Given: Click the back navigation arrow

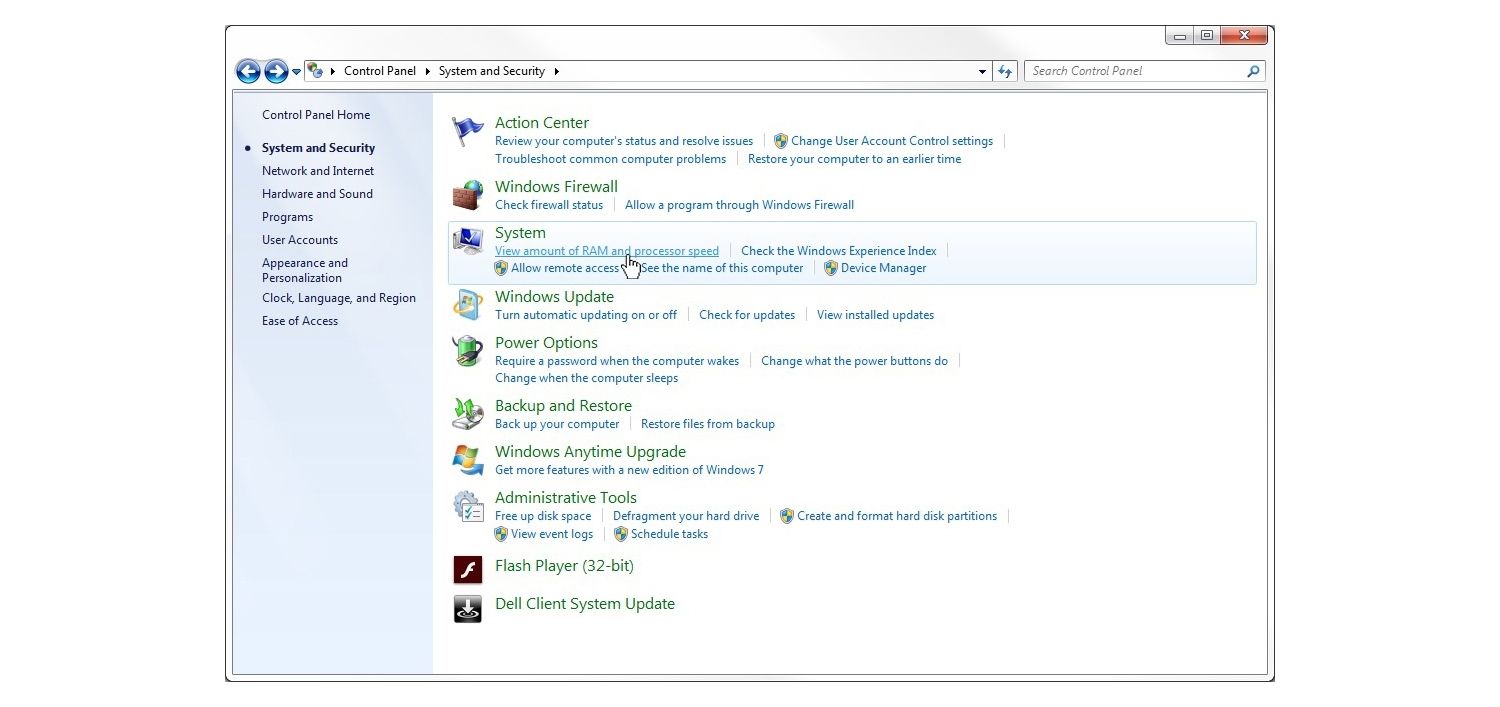Looking at the screenshot, I should [x=248, y=71].
